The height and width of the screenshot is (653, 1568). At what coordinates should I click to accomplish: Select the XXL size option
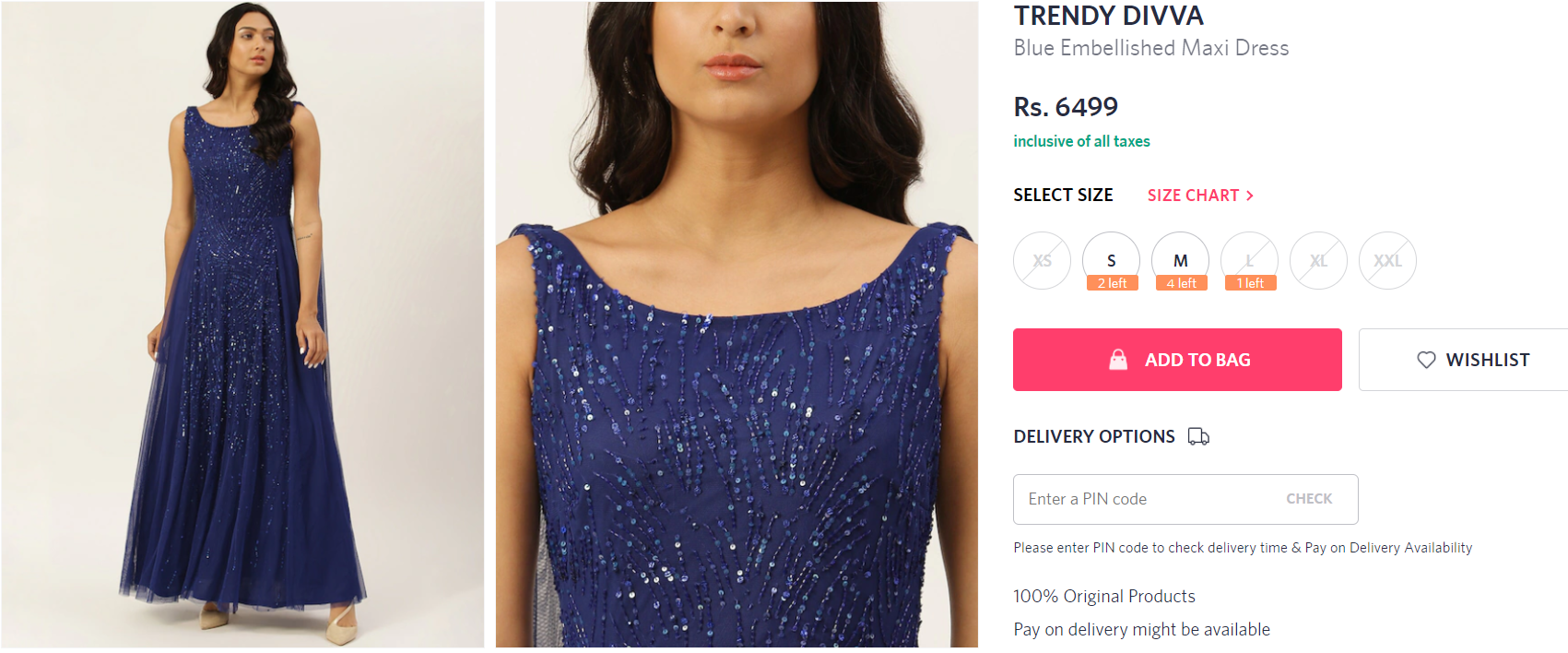[x=1387, y=260]
